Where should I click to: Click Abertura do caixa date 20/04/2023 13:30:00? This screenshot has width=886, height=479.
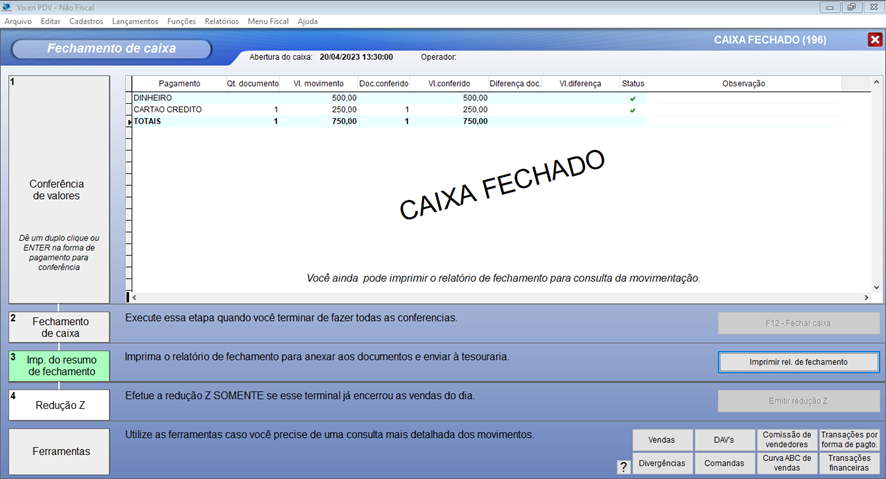(x=357, y=57)
